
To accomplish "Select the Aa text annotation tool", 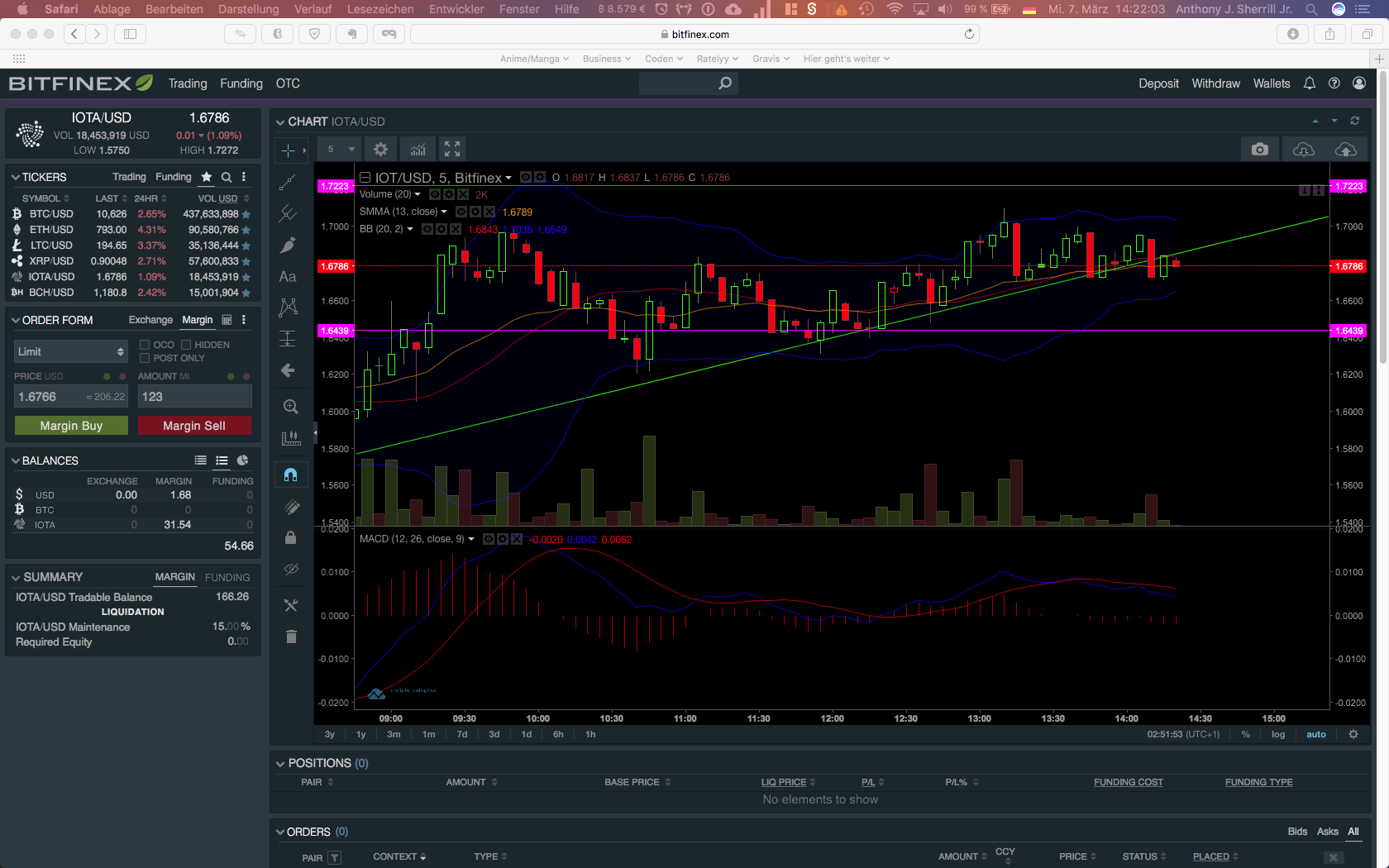I will click(x=288, y=277).
